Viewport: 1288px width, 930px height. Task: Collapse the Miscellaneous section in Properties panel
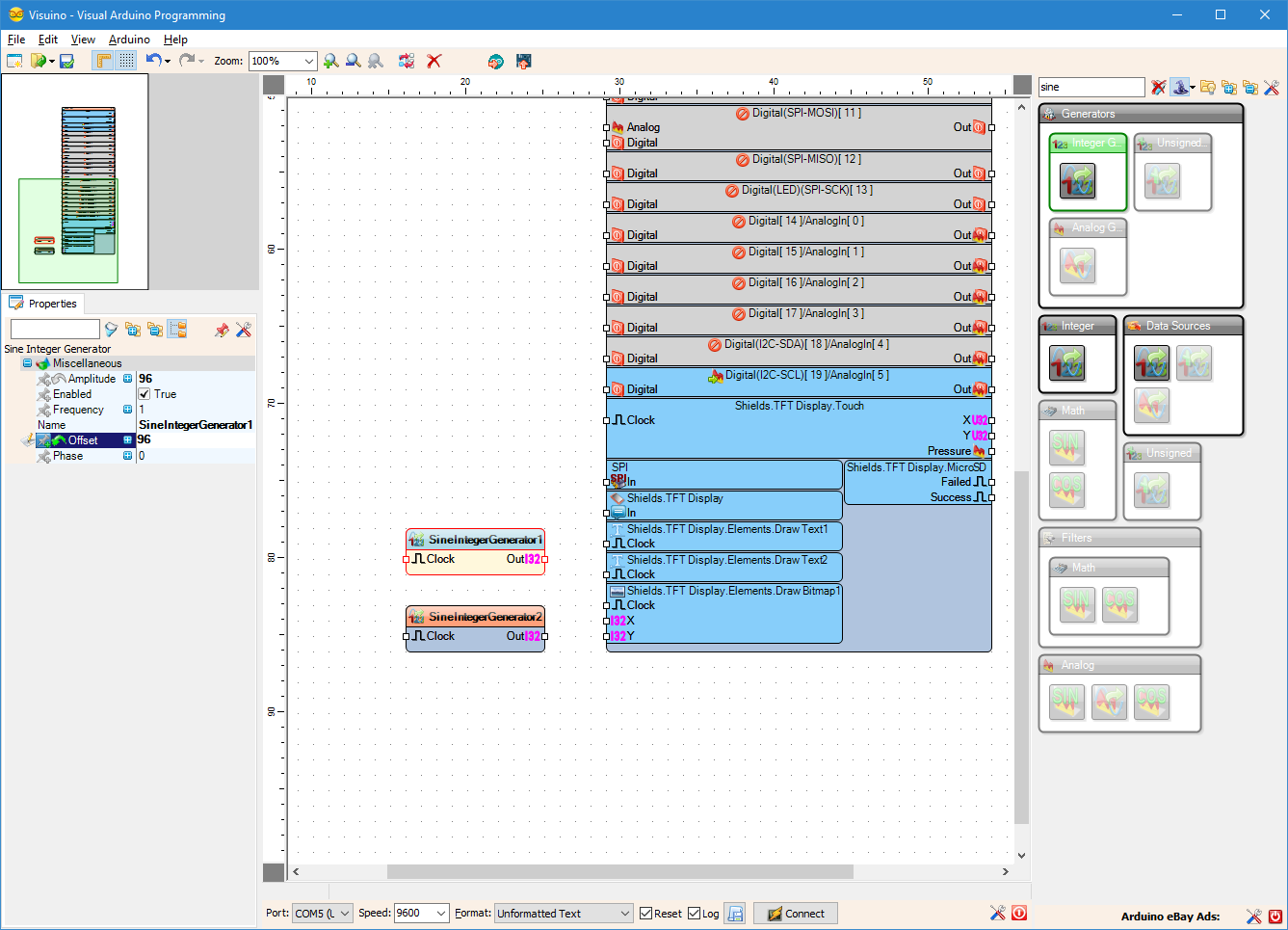[x=27, y=363]
